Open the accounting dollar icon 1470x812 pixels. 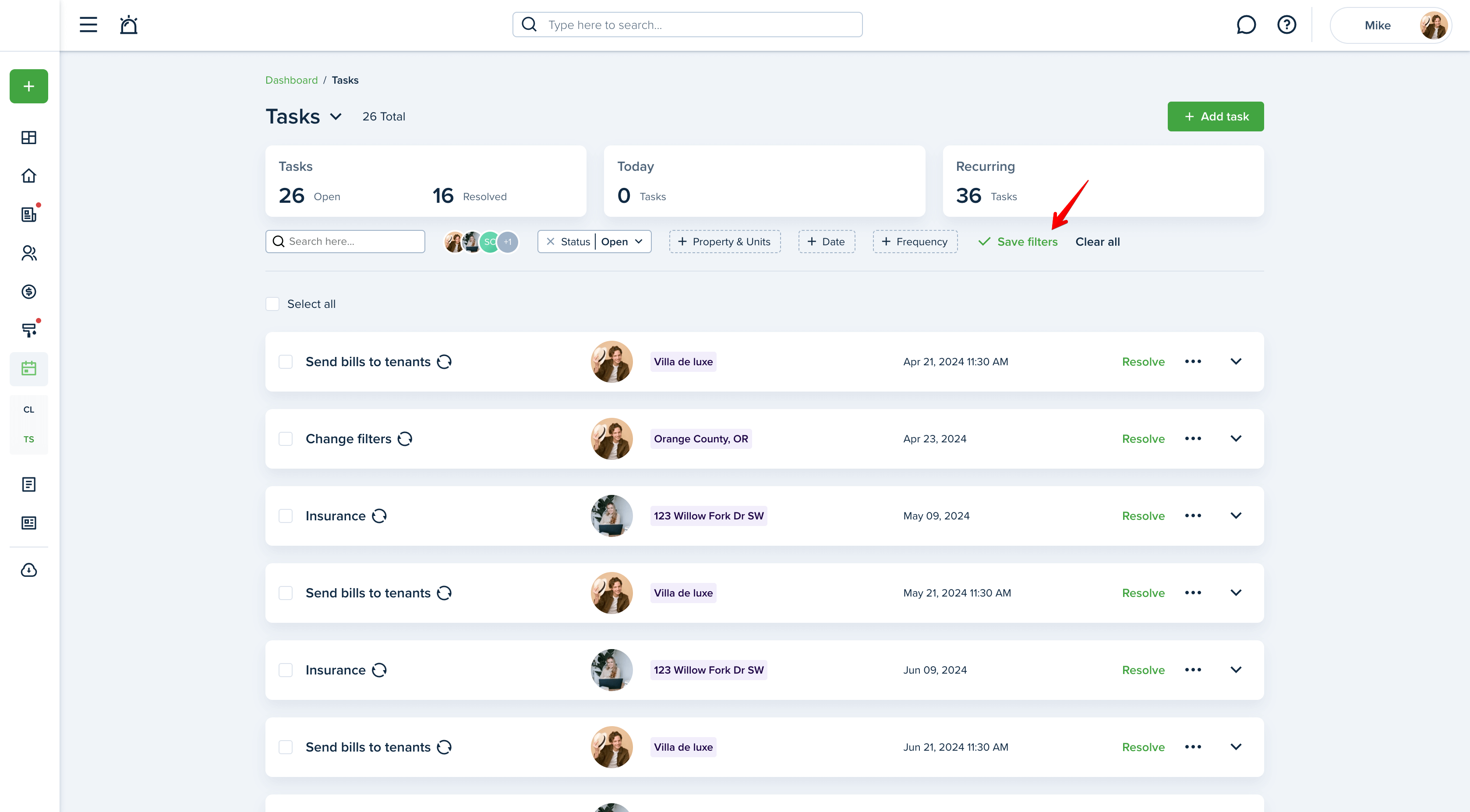28,292
